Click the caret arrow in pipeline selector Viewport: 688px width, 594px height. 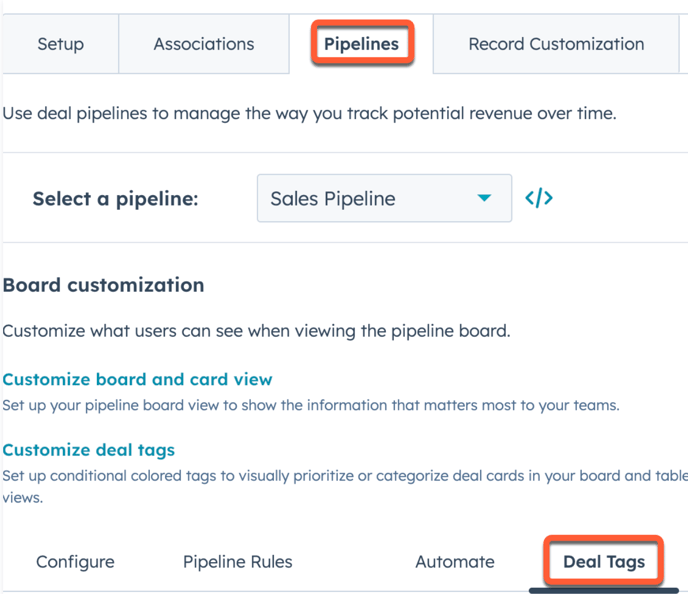[484, 198]
